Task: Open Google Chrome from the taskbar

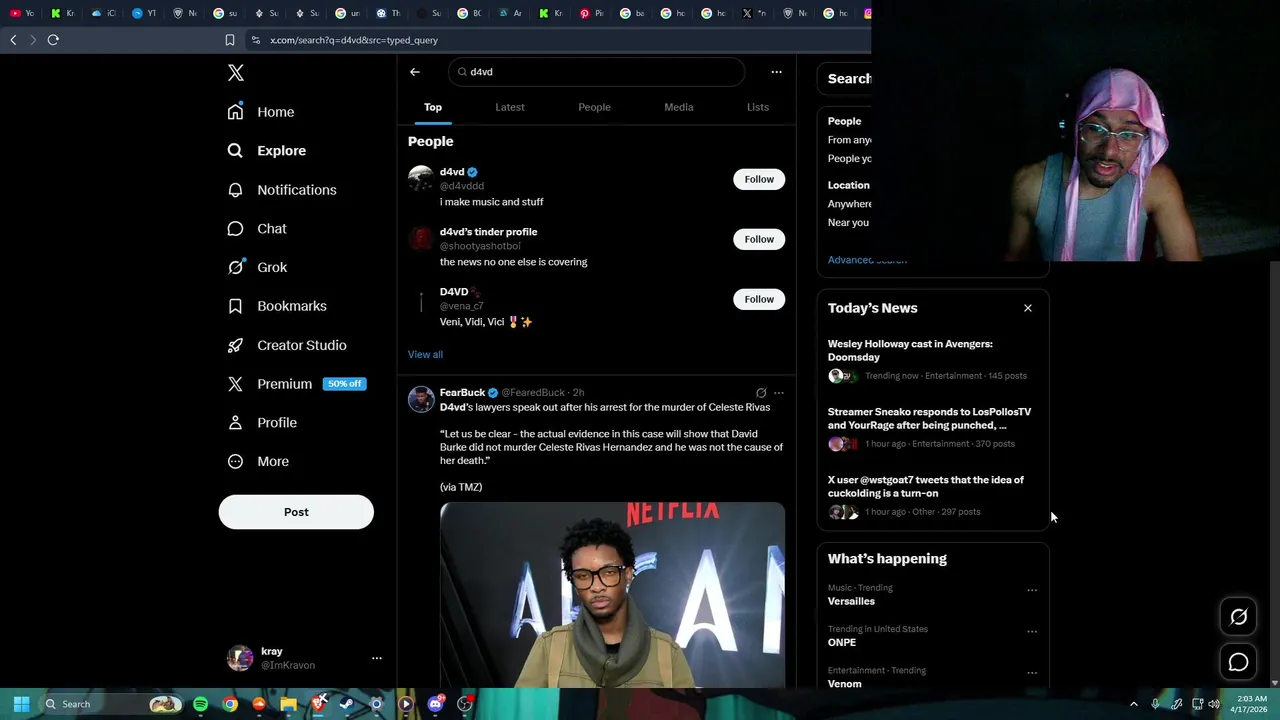Action: click(x=230, y=704)
